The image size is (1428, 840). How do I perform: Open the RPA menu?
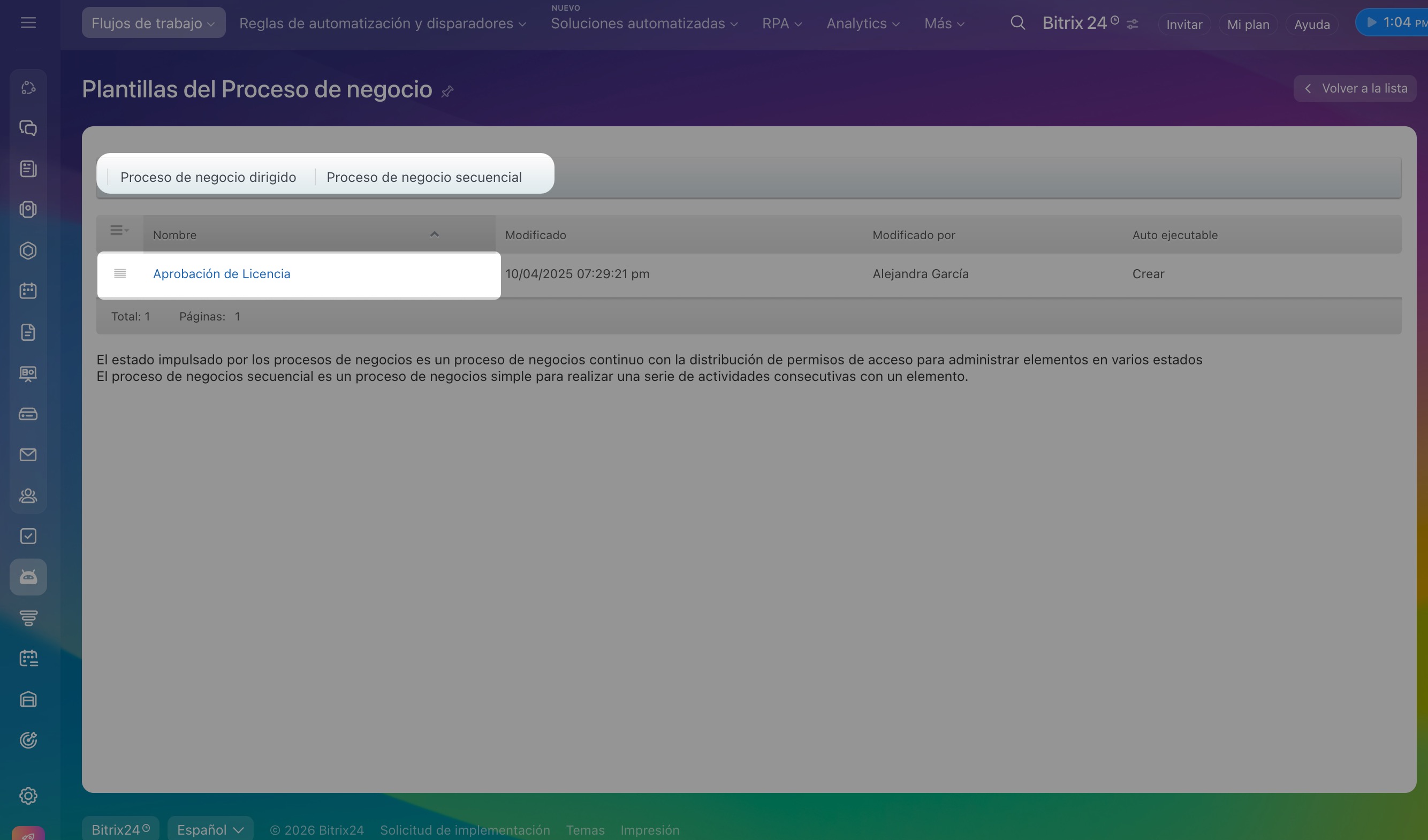781,23
